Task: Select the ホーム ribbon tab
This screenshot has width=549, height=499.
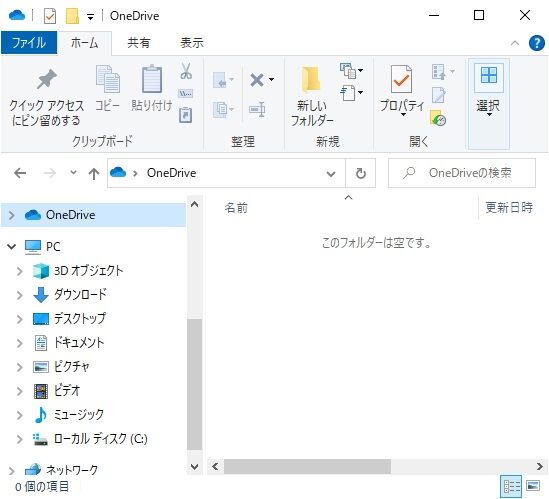Action: pos(84,43)
